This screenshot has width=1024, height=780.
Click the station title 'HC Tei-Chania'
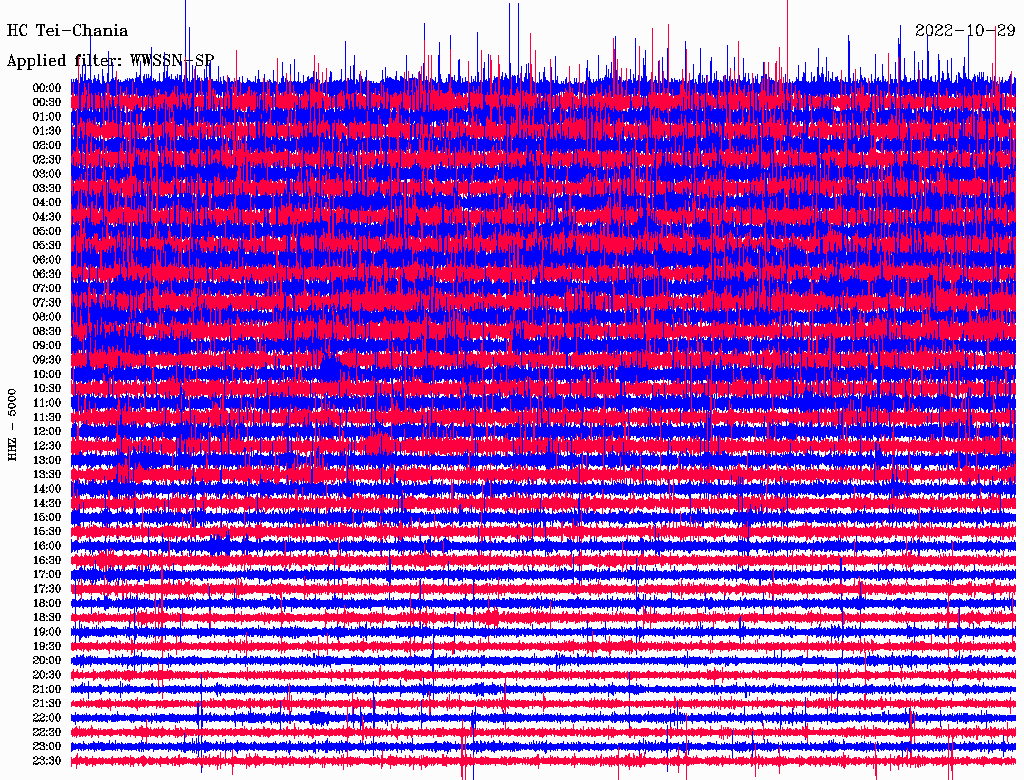pyautogui.click(x=67, y=31)
